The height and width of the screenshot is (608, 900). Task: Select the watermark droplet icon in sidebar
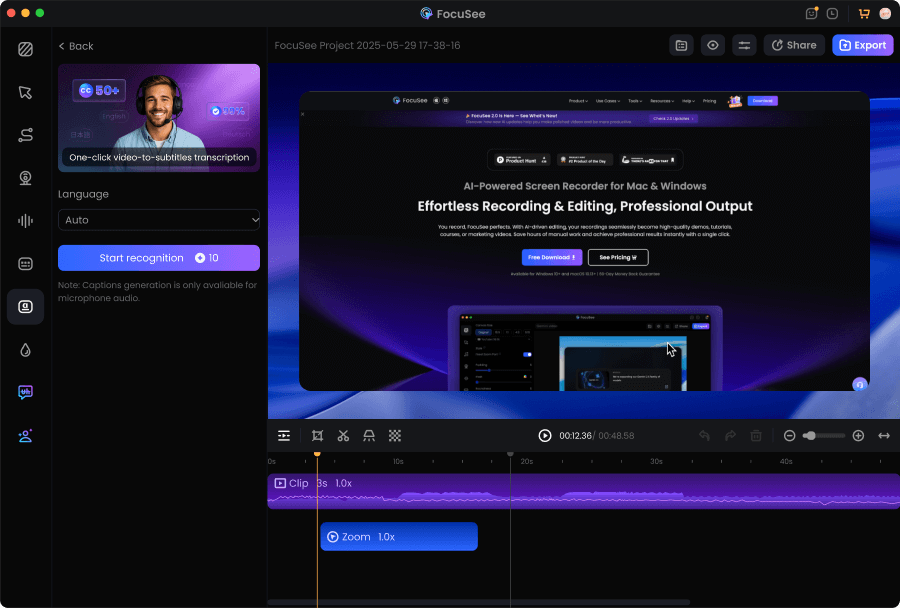click(25, 350)
